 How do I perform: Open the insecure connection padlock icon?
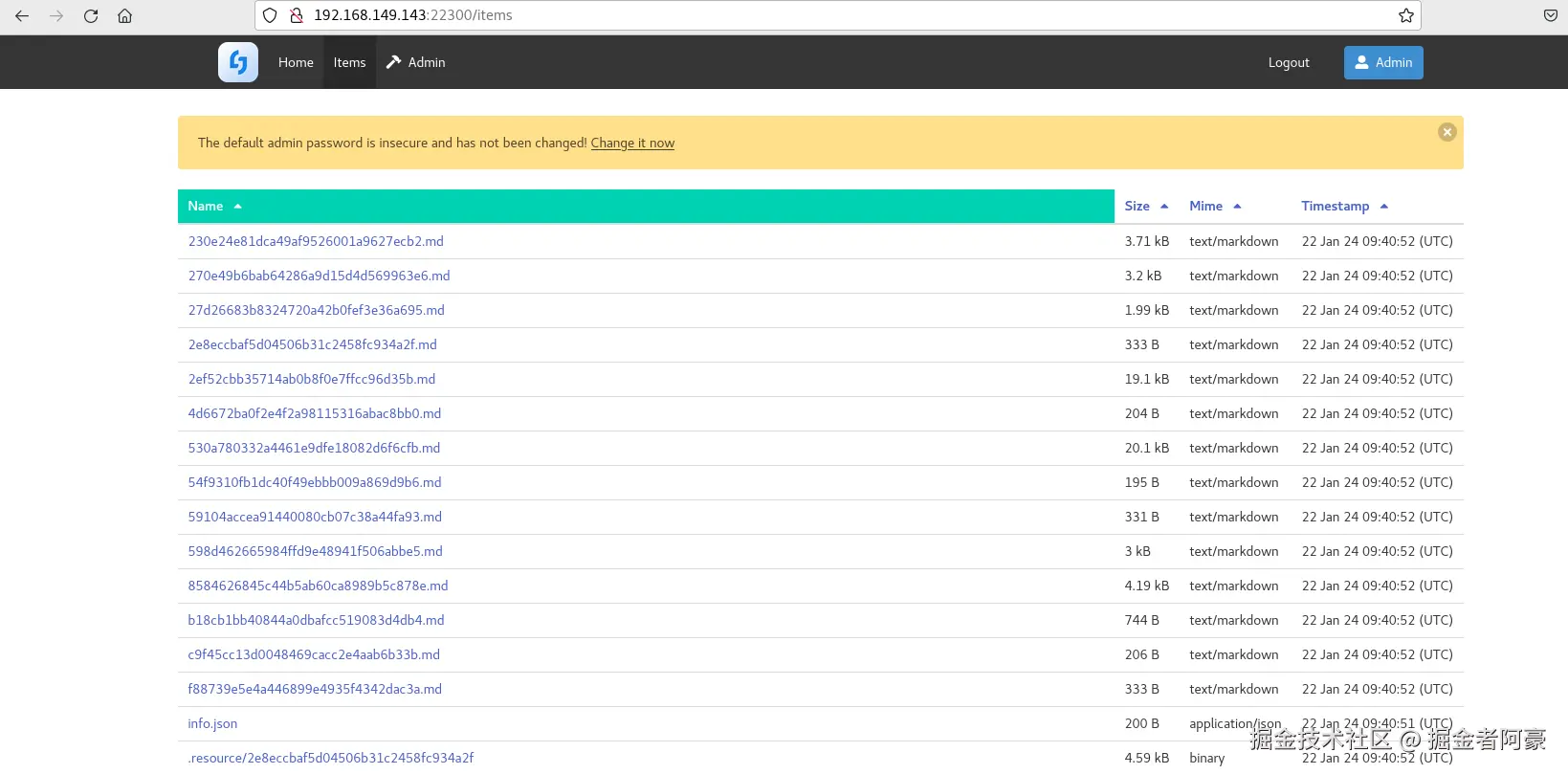[297, 15]
